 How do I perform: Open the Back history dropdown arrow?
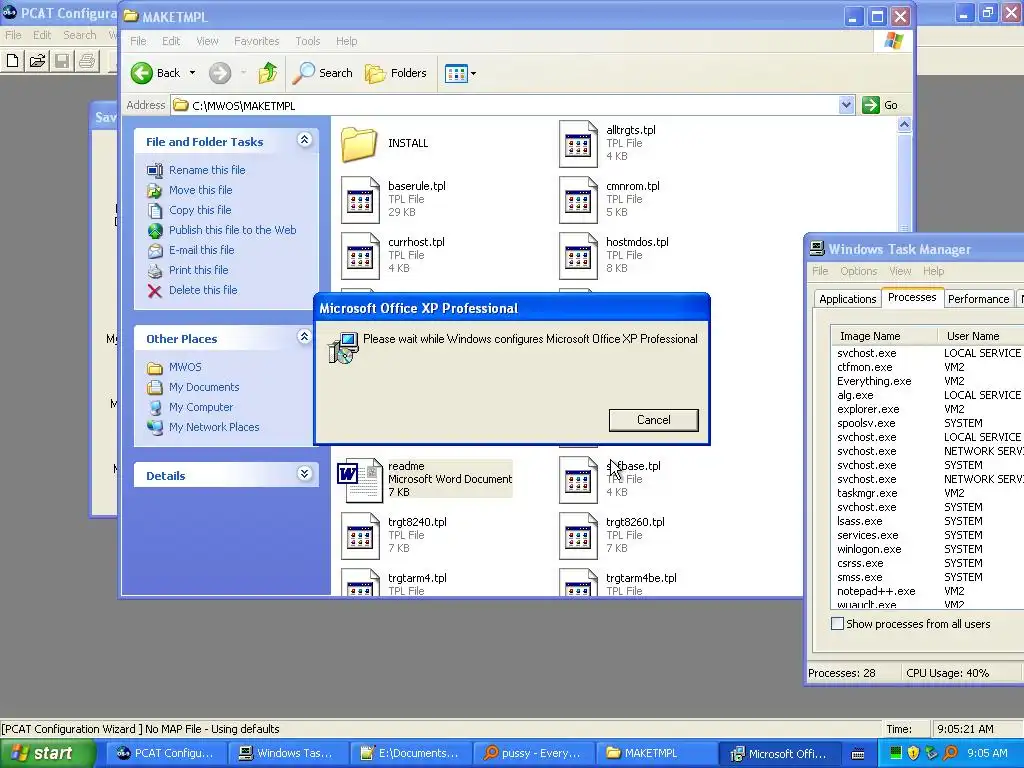(x=192, y=73)
